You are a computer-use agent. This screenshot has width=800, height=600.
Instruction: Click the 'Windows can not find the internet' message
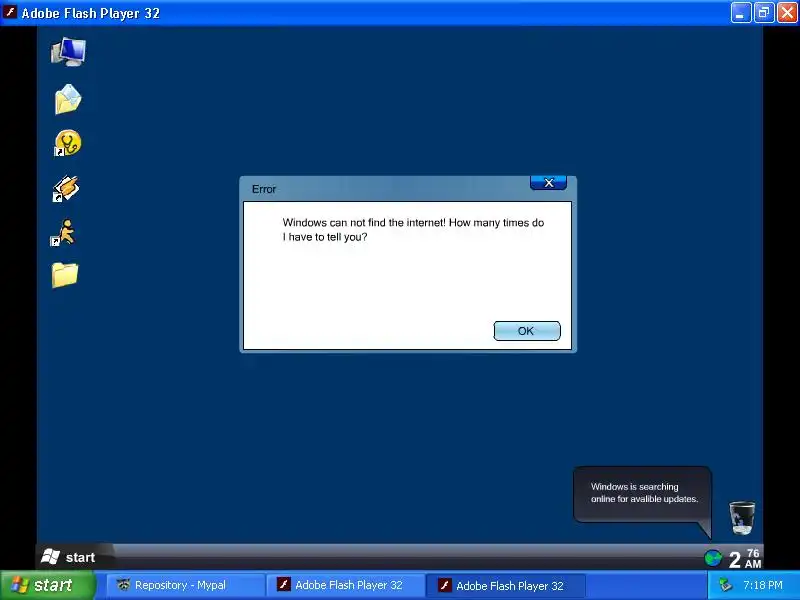413,230
